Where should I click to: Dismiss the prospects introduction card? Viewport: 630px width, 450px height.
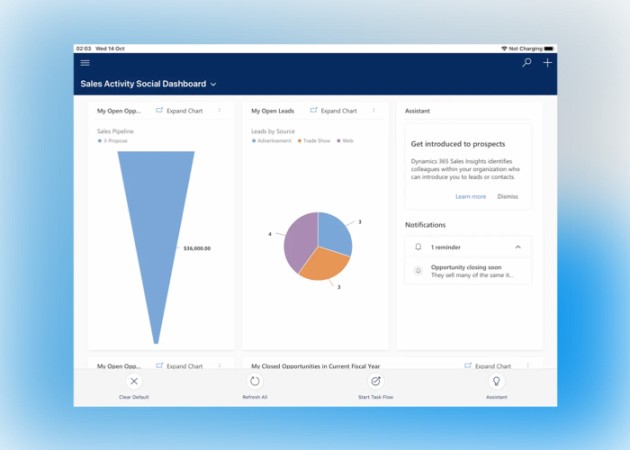(507, 196)
